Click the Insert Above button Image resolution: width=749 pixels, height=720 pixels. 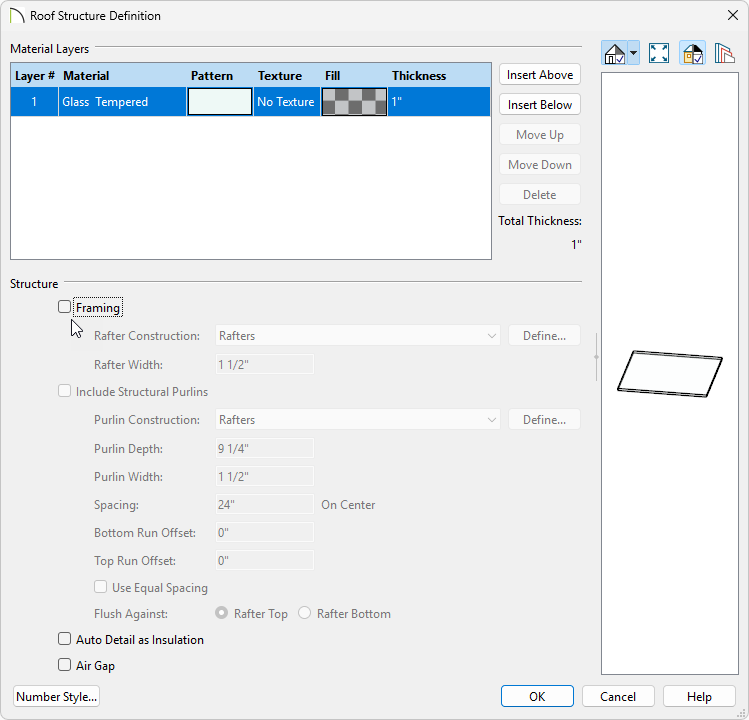540,75
